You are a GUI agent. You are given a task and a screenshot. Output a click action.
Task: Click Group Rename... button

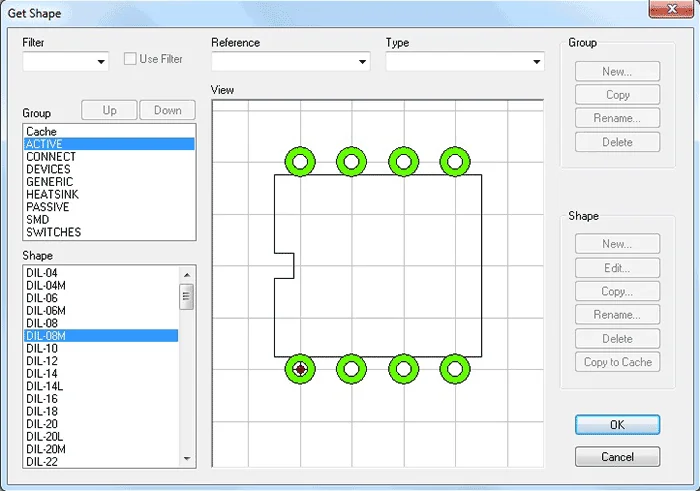617,118
